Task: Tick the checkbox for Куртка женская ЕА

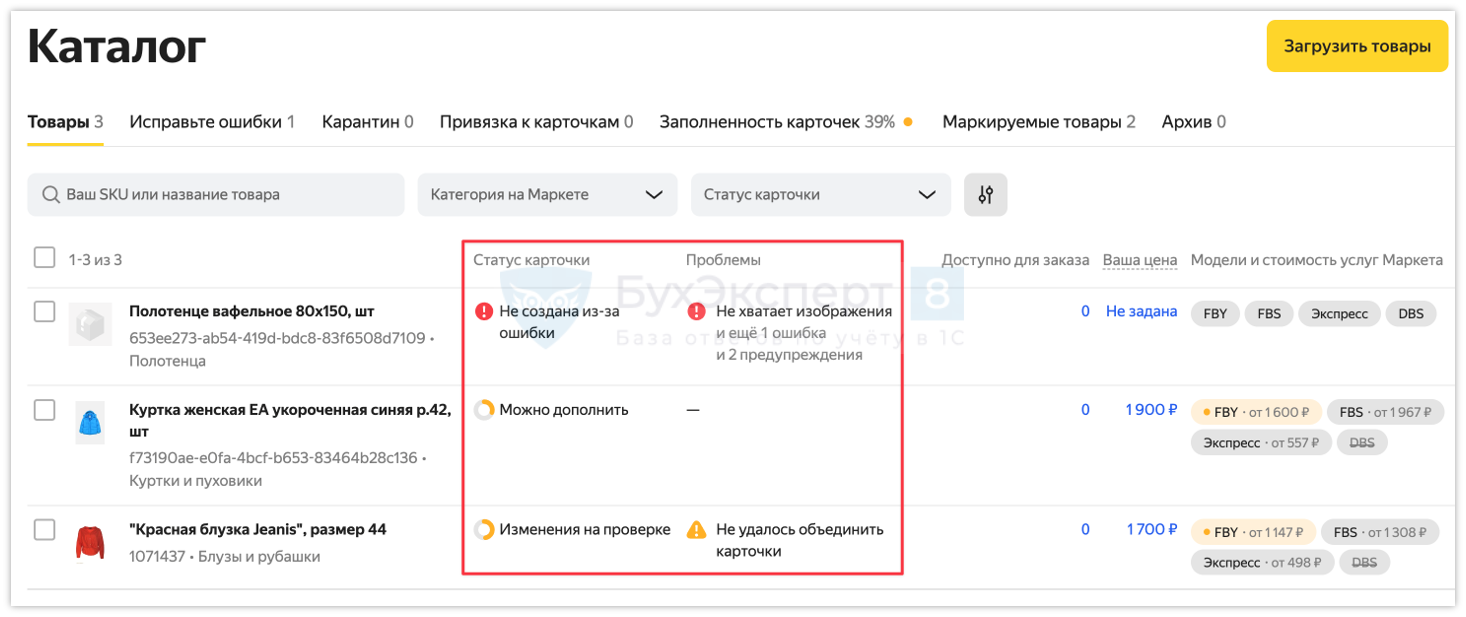Action: tap(44, 409)
